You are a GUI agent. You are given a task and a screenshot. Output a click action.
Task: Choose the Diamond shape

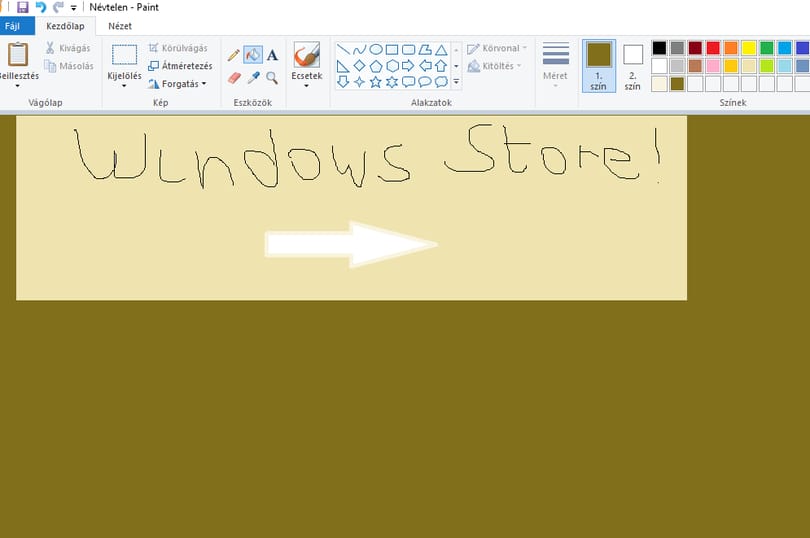click(360, 66)
